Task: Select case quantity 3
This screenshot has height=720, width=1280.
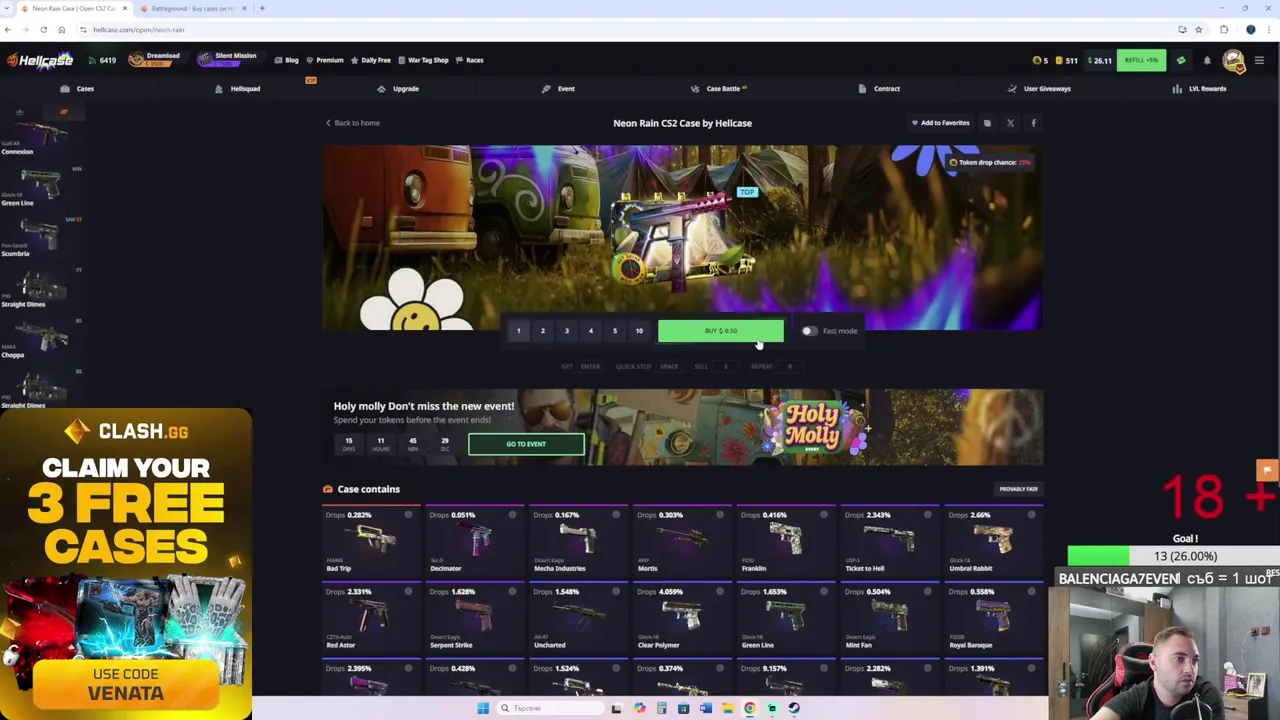Action: click(x=567, y=331)
